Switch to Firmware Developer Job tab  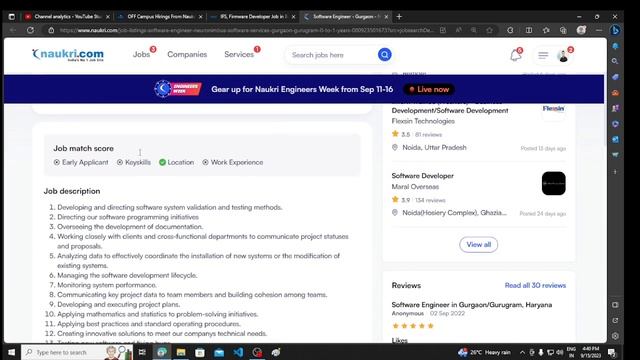(253, 17)
